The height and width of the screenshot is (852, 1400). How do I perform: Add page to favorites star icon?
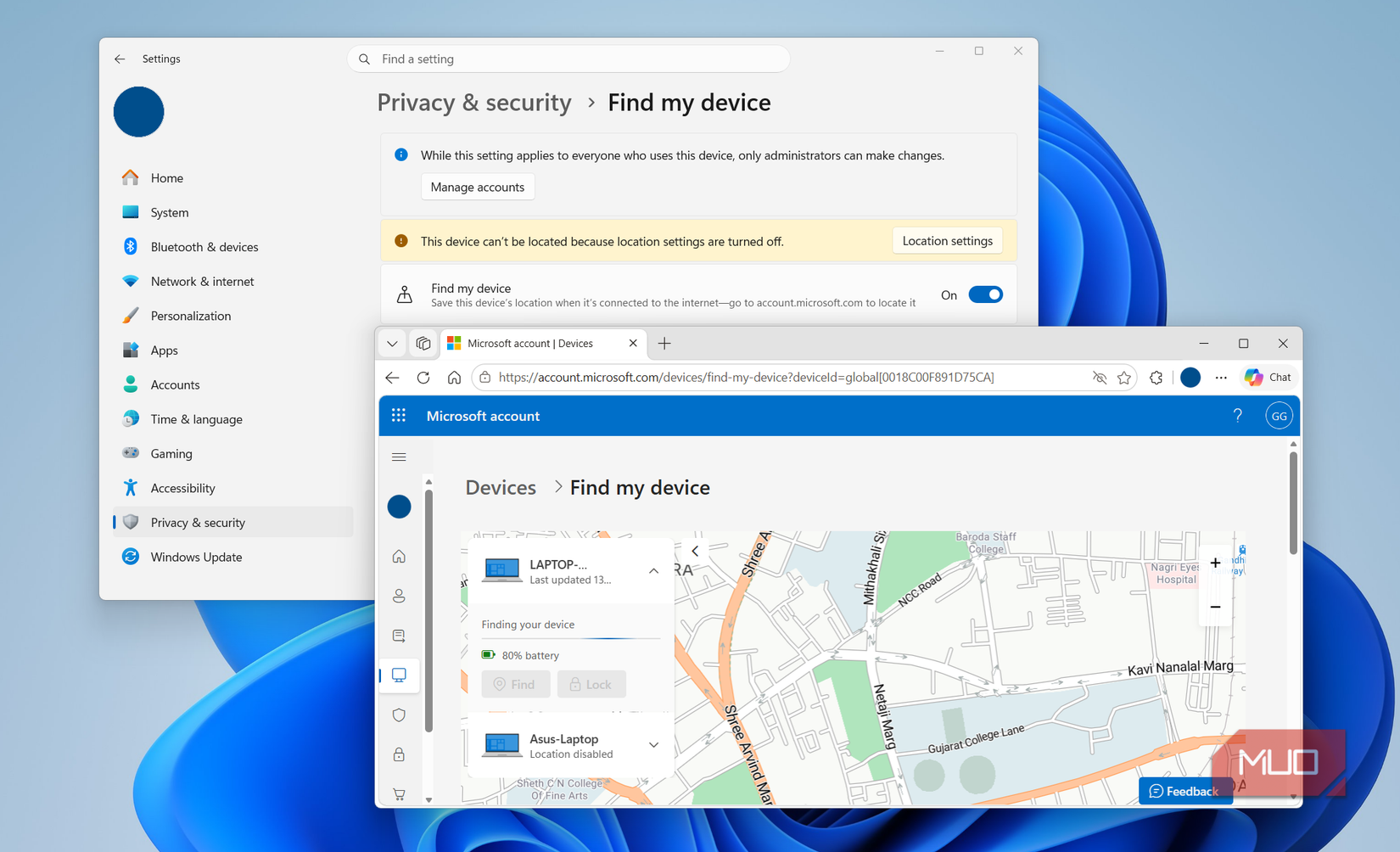[1124, 378]
